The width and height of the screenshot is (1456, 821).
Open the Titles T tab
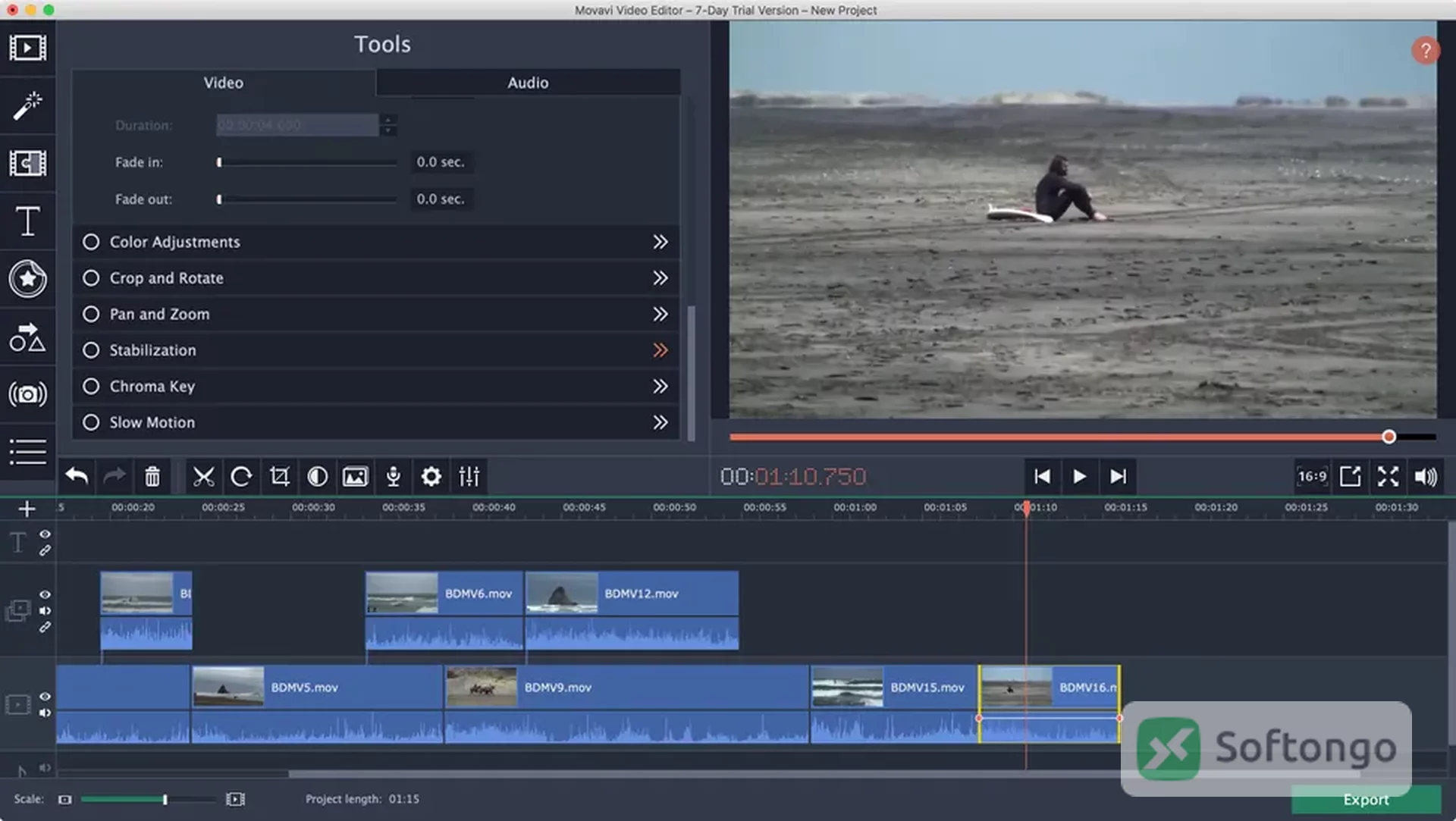[x=27, y=221]
